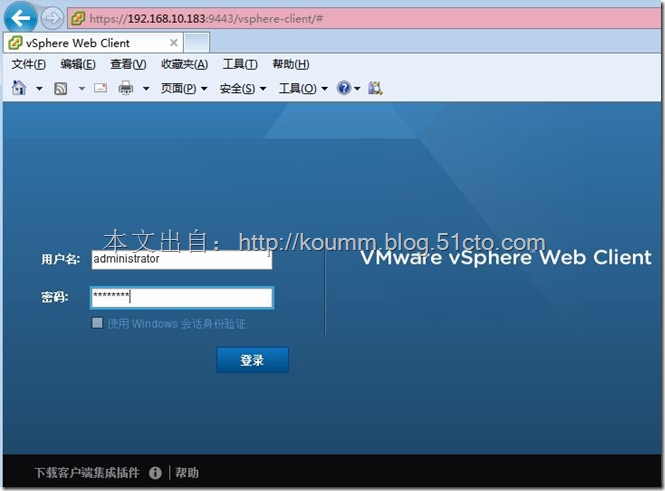665x491 pixels.
Task: Click the blue Help question mark icon
Action: point(344,88)
